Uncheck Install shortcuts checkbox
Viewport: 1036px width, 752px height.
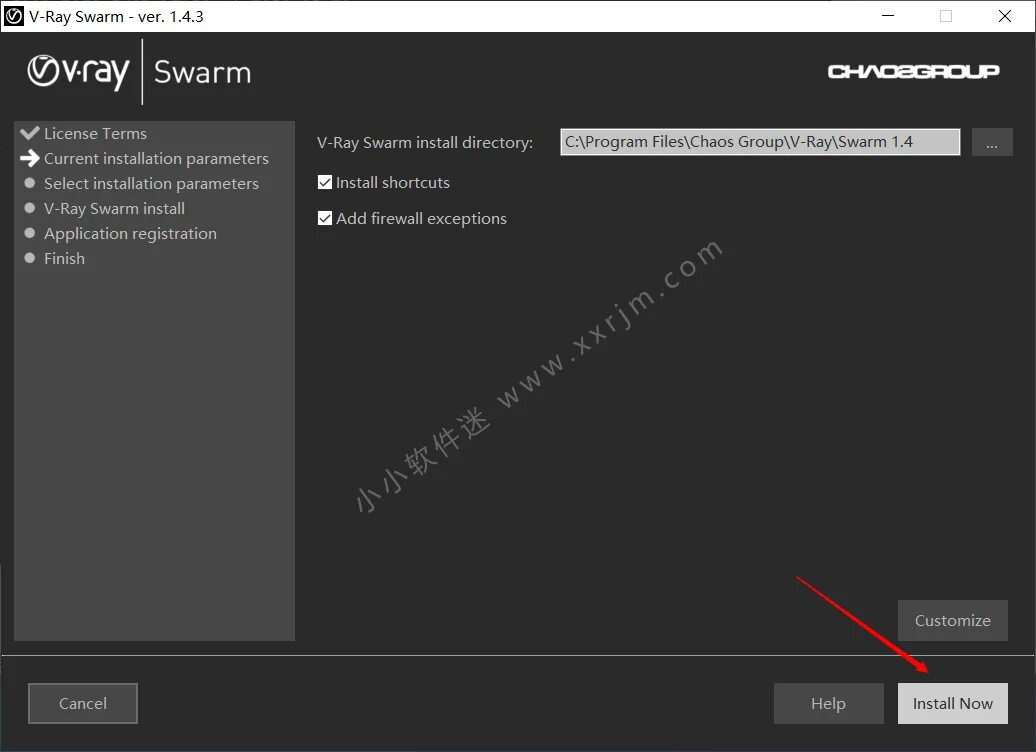324,182
